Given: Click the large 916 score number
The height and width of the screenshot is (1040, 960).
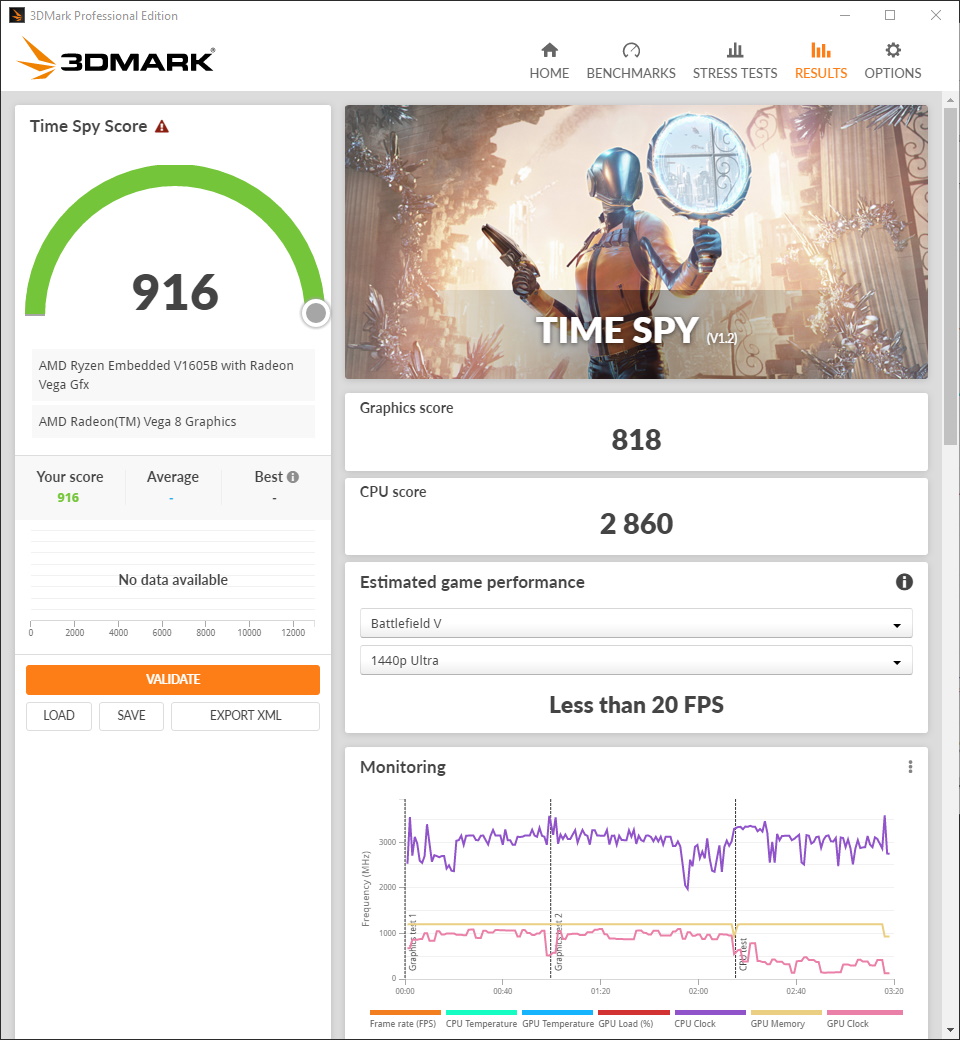Looking at the screenshot, I should [x=175, y=292].
